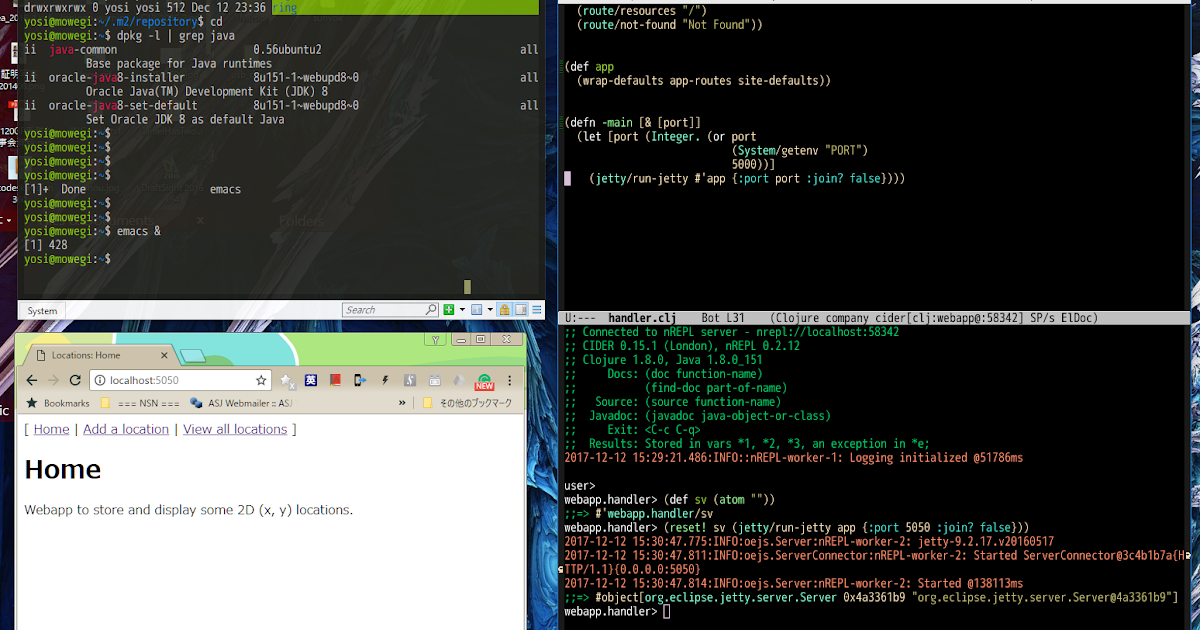Toggle the lock icon on the System panel
This screenshot has height=630, width=1200.
[x=505, y=310]
